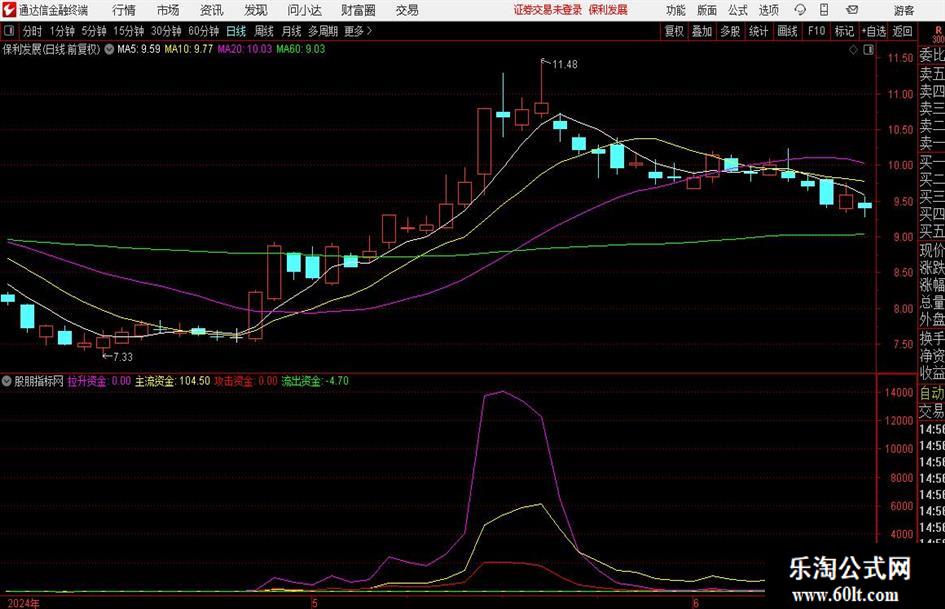
Task: Open the 画线 drawing tools
Action: (x=787, y=31)
